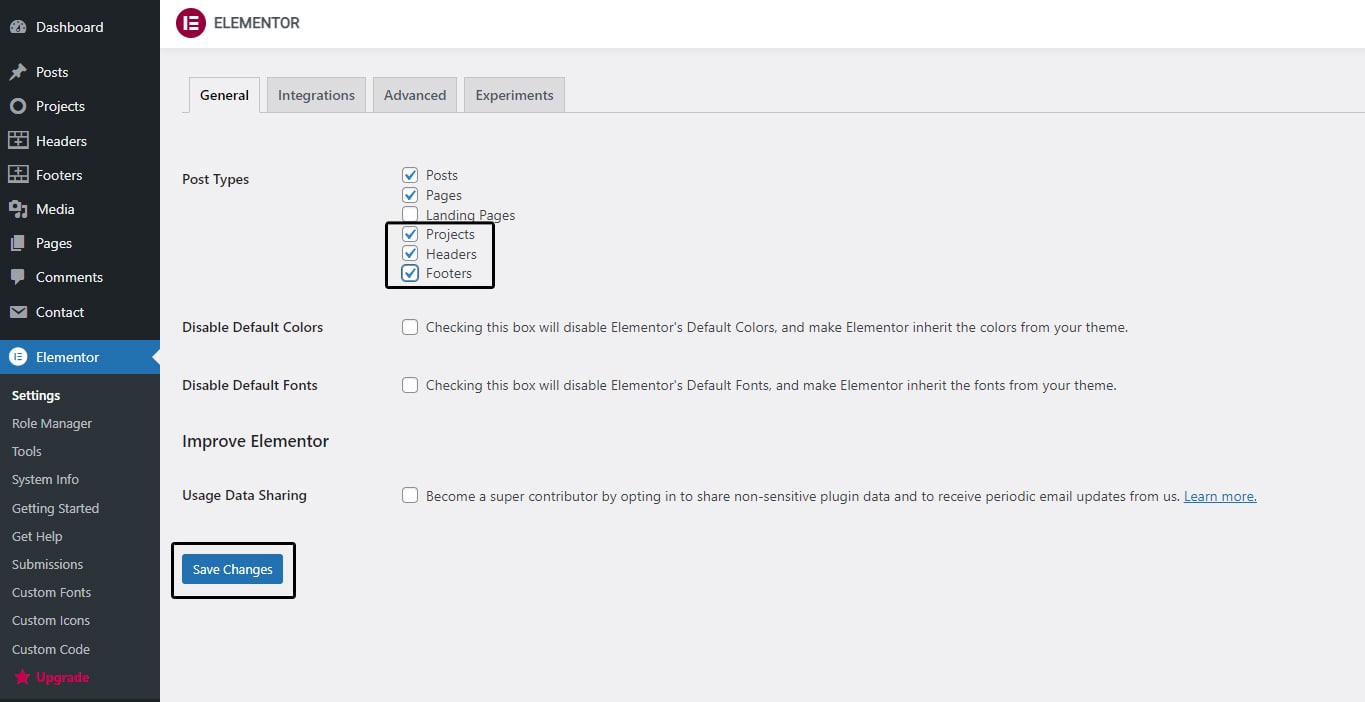1365x702 pixels.
Task: Click the Projects circle icon
Action: click(18, 106)
